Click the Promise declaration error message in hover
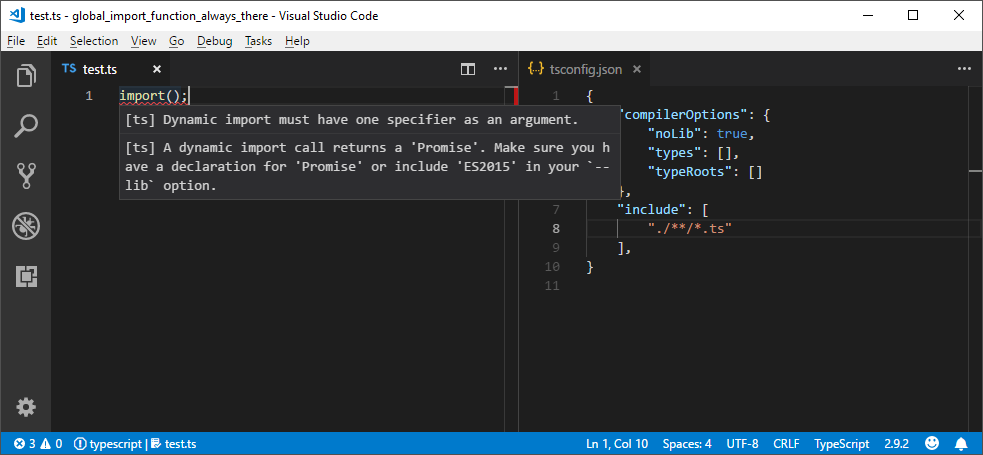This screenshot has width=983, height=455. pyautogui.click(x=367, y=167)
